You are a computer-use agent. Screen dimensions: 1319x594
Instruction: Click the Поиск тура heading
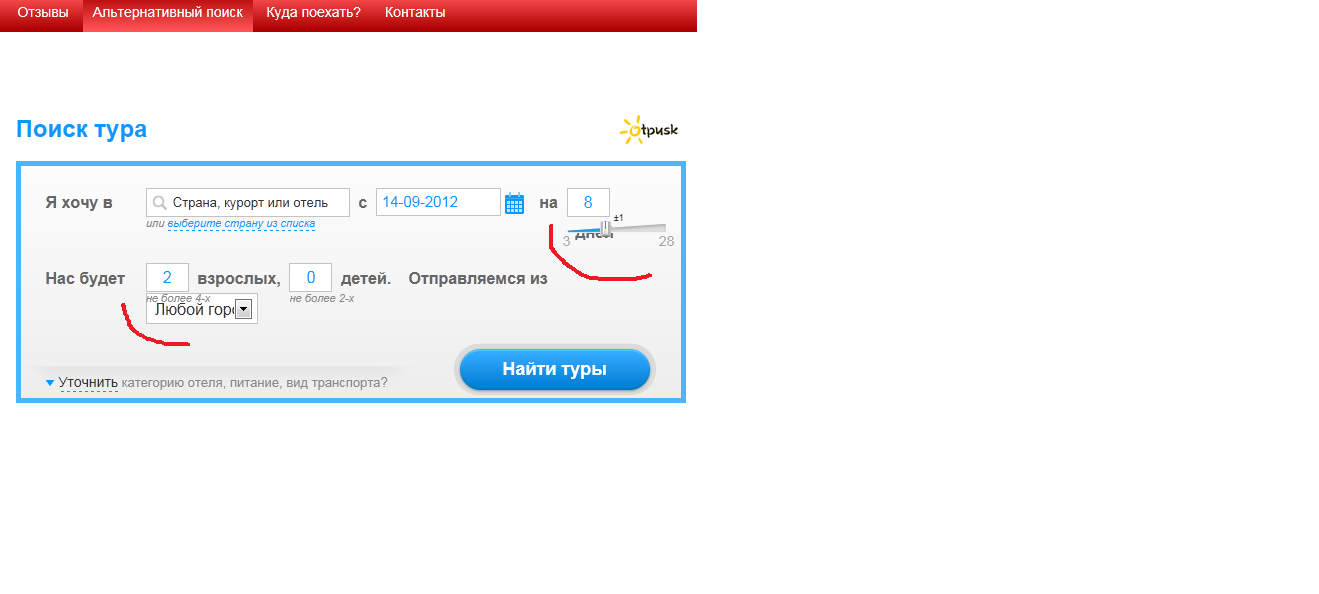tap(81, 129)
